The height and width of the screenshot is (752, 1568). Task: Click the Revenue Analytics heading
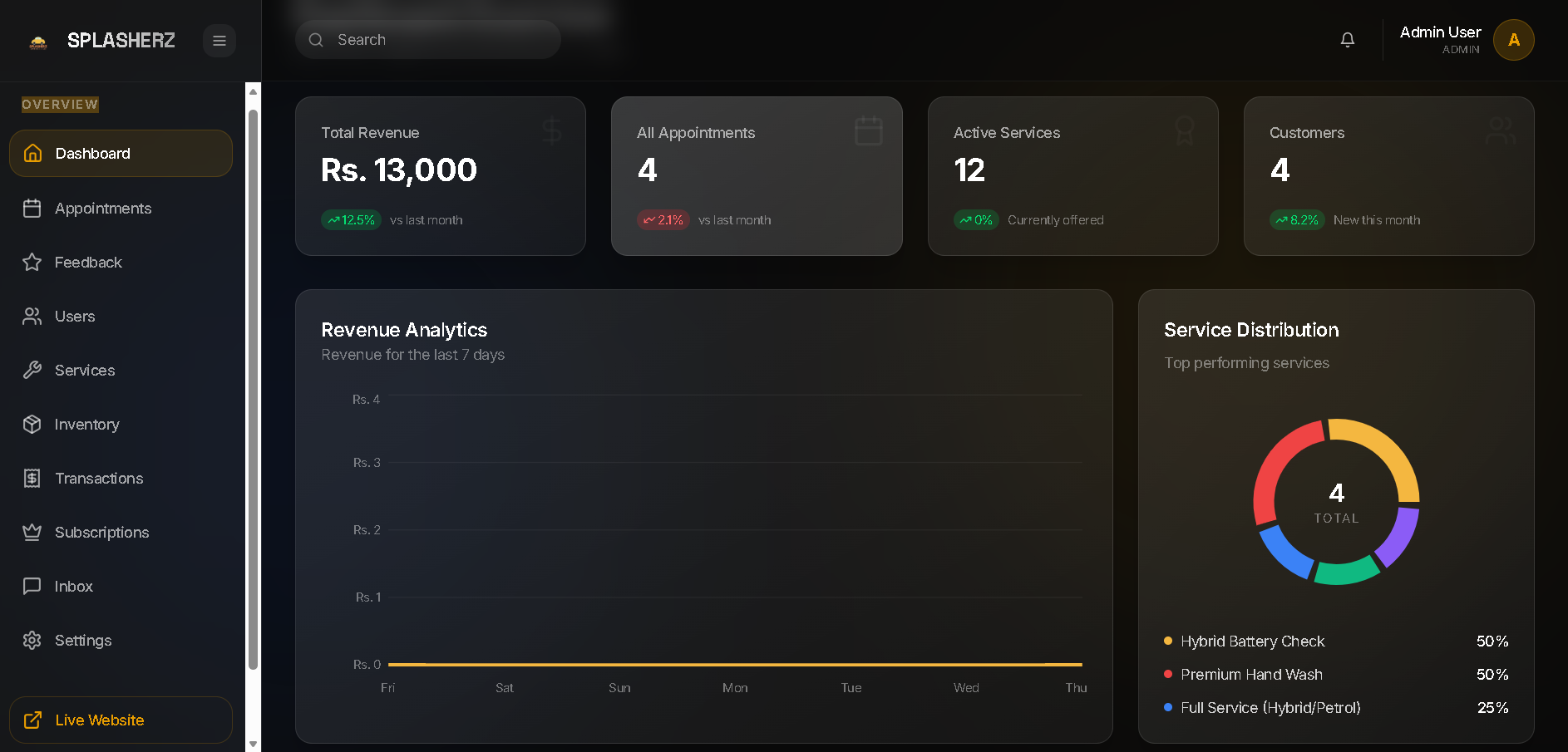[x=404, y=330]
